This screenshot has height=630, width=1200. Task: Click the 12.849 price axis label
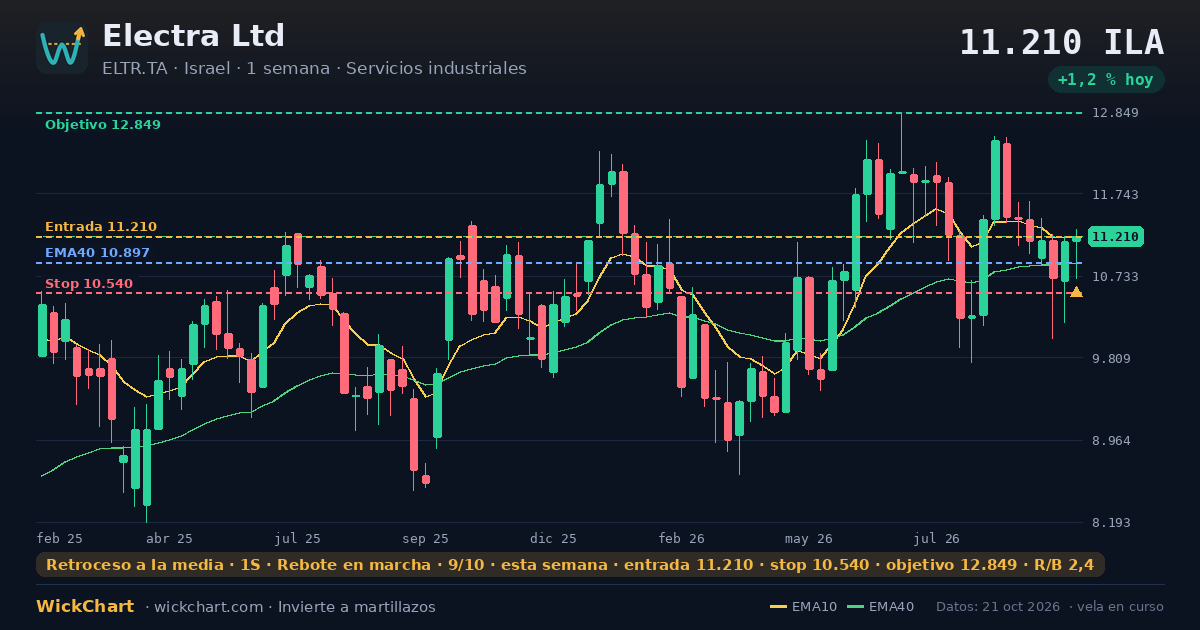click(x=1116, y=113)
